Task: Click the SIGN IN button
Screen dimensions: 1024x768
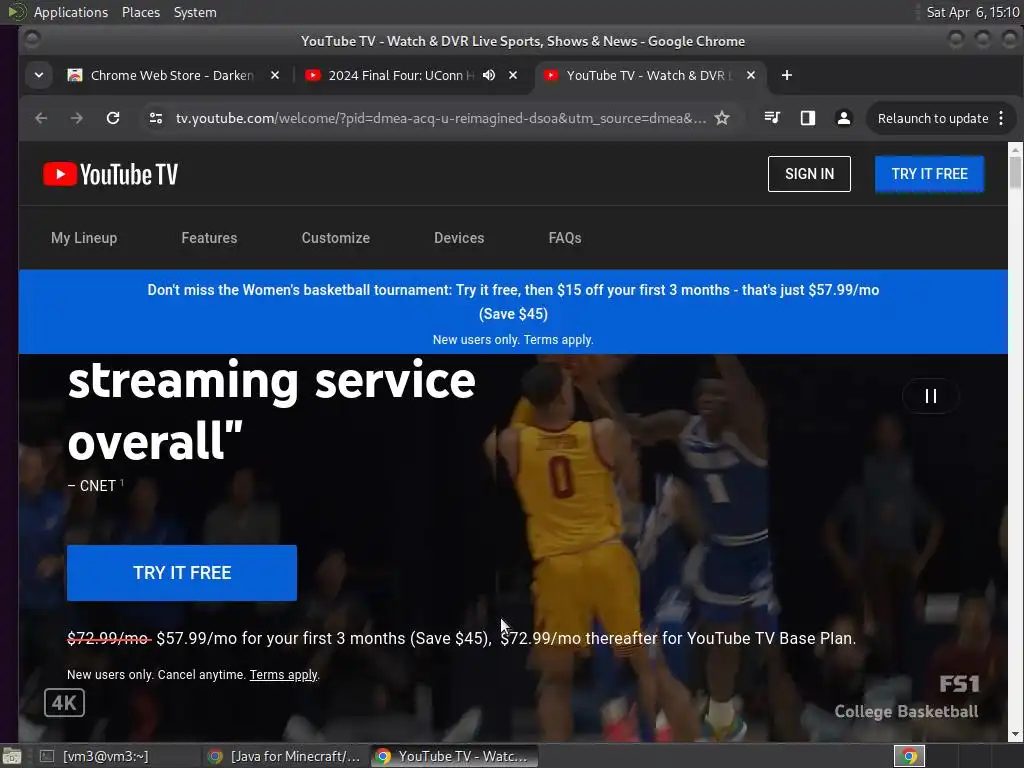Action: pos(809,174)
